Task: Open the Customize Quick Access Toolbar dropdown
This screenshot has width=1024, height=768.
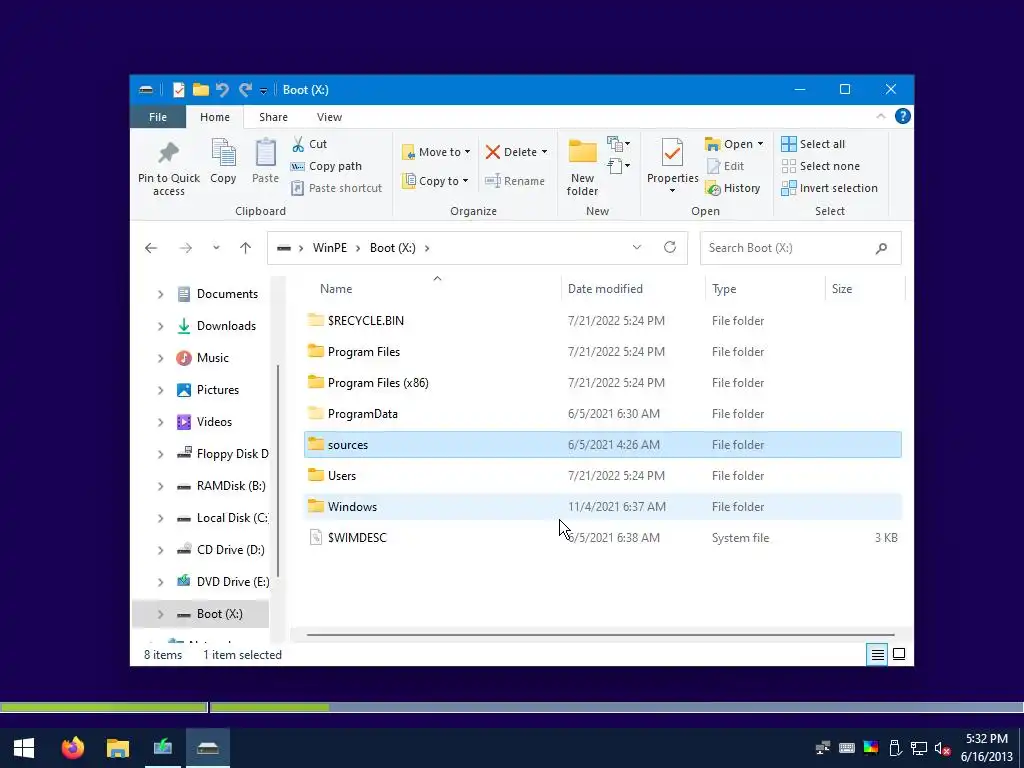Action: [x=263, y=91]
